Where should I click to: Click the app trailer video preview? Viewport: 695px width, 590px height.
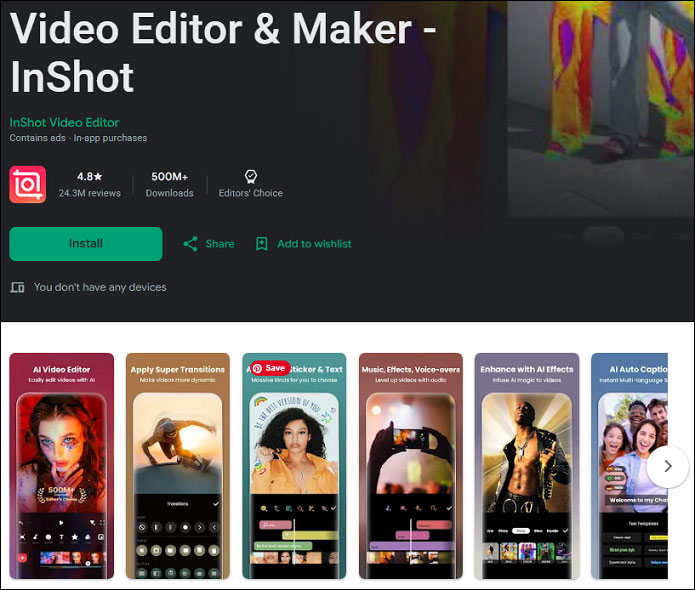tap(601, 109)
